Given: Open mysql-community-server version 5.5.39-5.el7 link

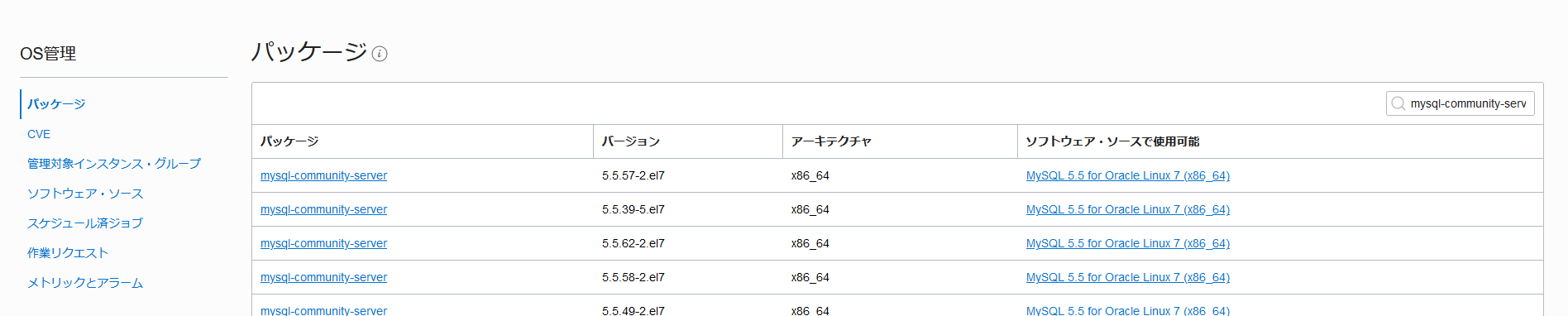Looking at the screenshot, I should coord(323,209).
